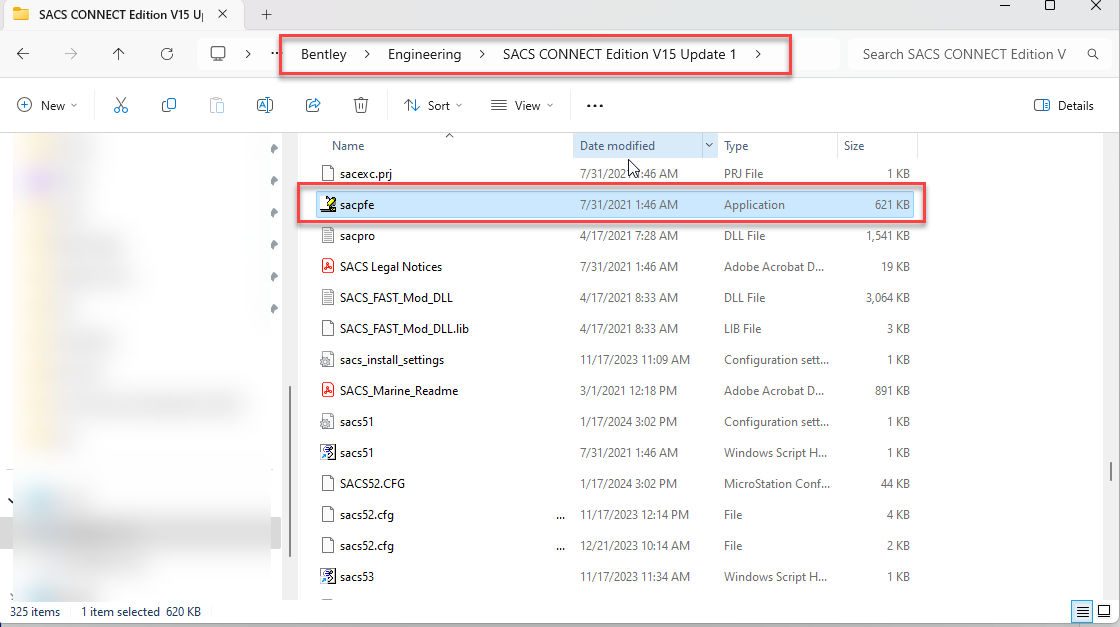Select sacs52.cfg modified 12/21/2023
This screenshot has width=1120, height=627.
pyautogui.click(x=614, y=546)
